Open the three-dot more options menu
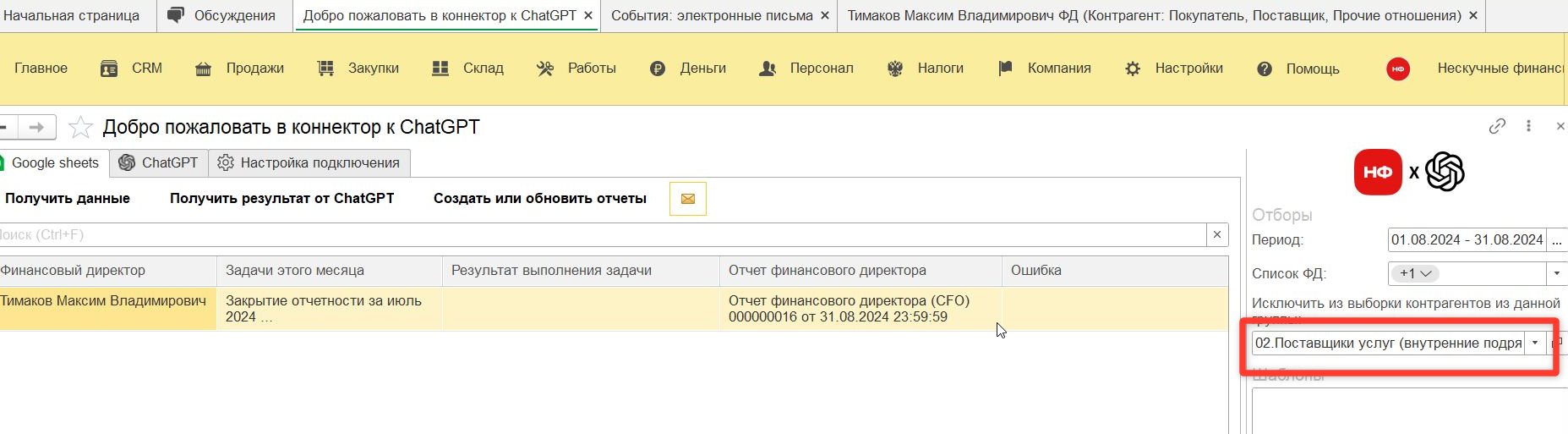1568x434 pixels. pos(1528,126)
